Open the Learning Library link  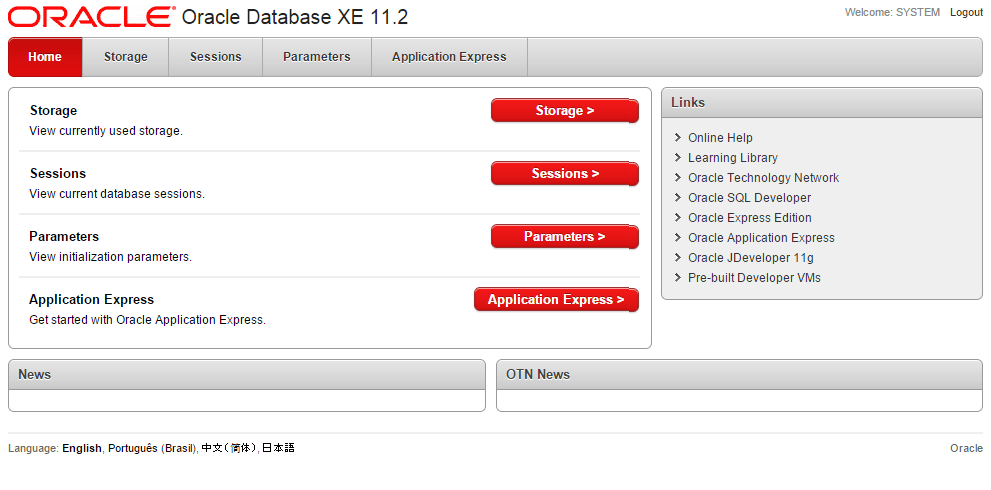click(x=733, y=158)
